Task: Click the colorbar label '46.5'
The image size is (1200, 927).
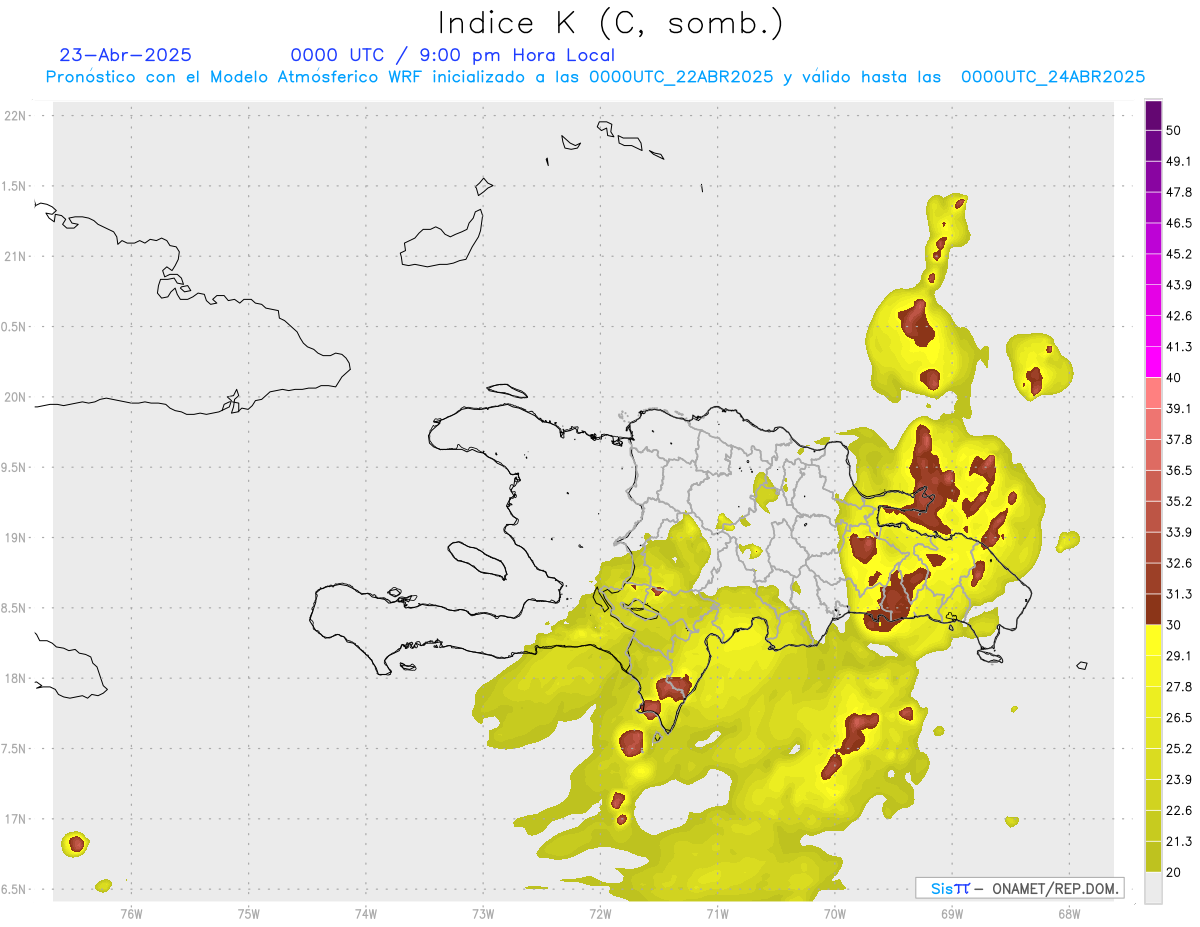Action: click(1179, 223)
